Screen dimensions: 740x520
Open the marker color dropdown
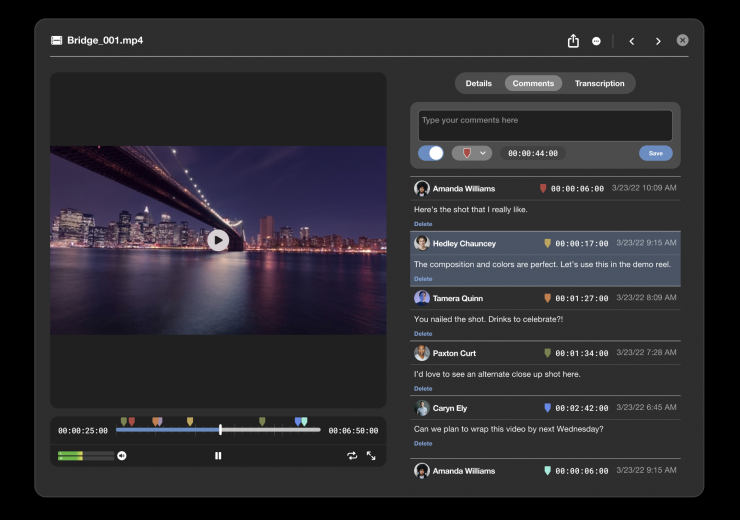pos(472,153)
